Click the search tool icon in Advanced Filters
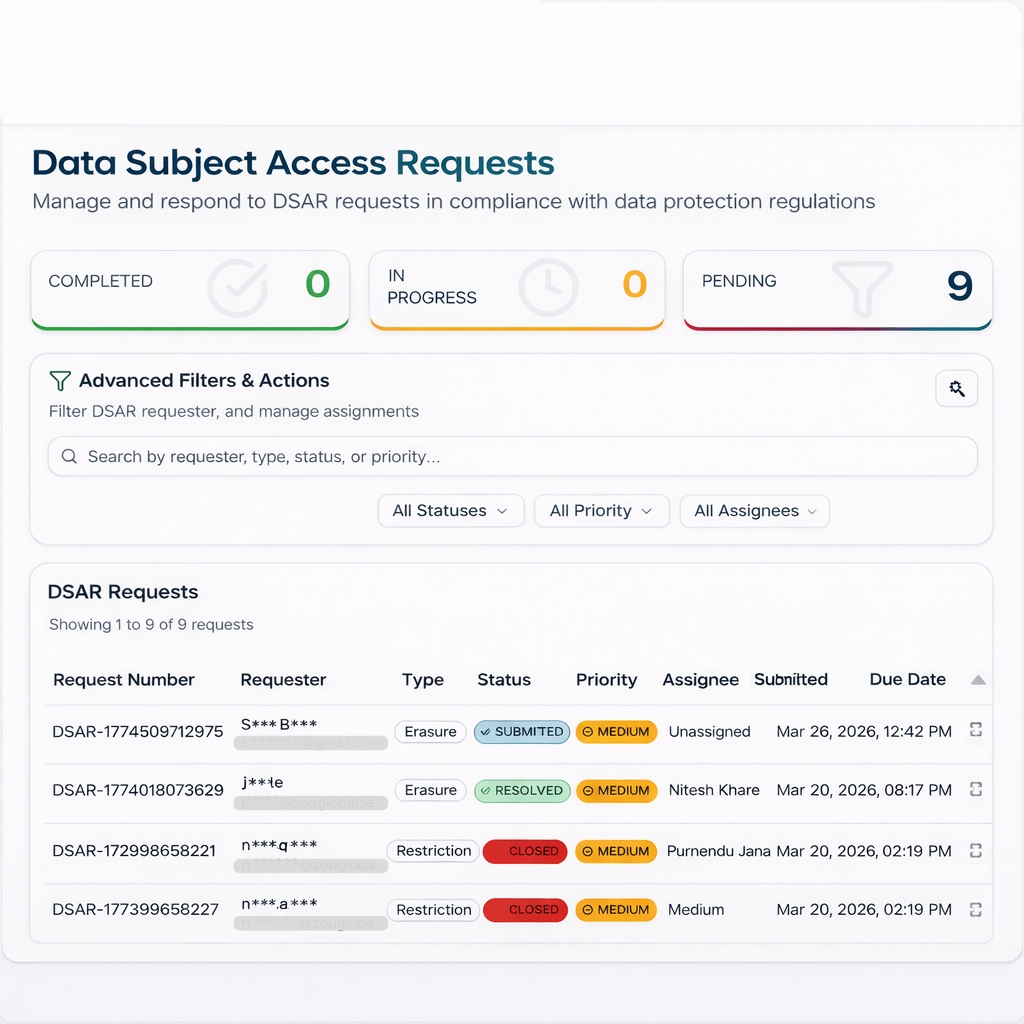 [x=956, y=389]
